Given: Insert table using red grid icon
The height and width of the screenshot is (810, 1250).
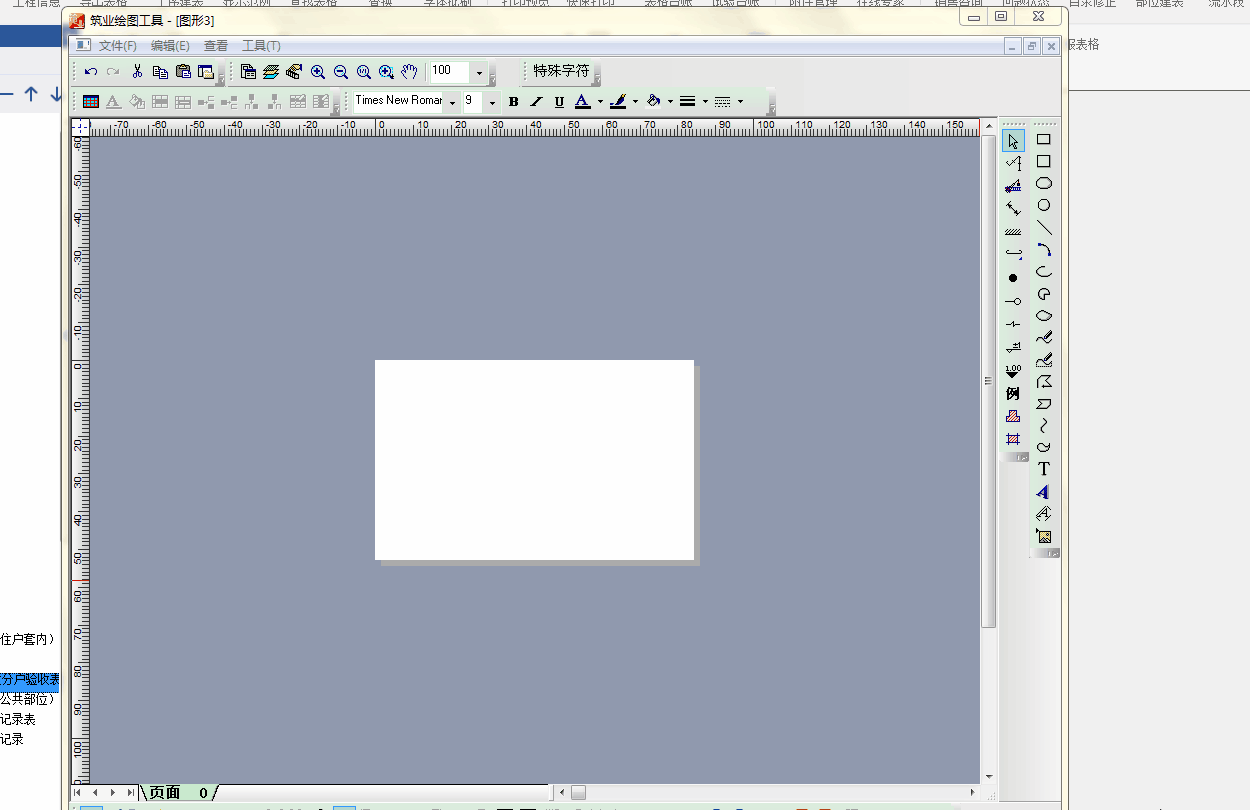Looking at the screenshot, I should click(90, 101).
